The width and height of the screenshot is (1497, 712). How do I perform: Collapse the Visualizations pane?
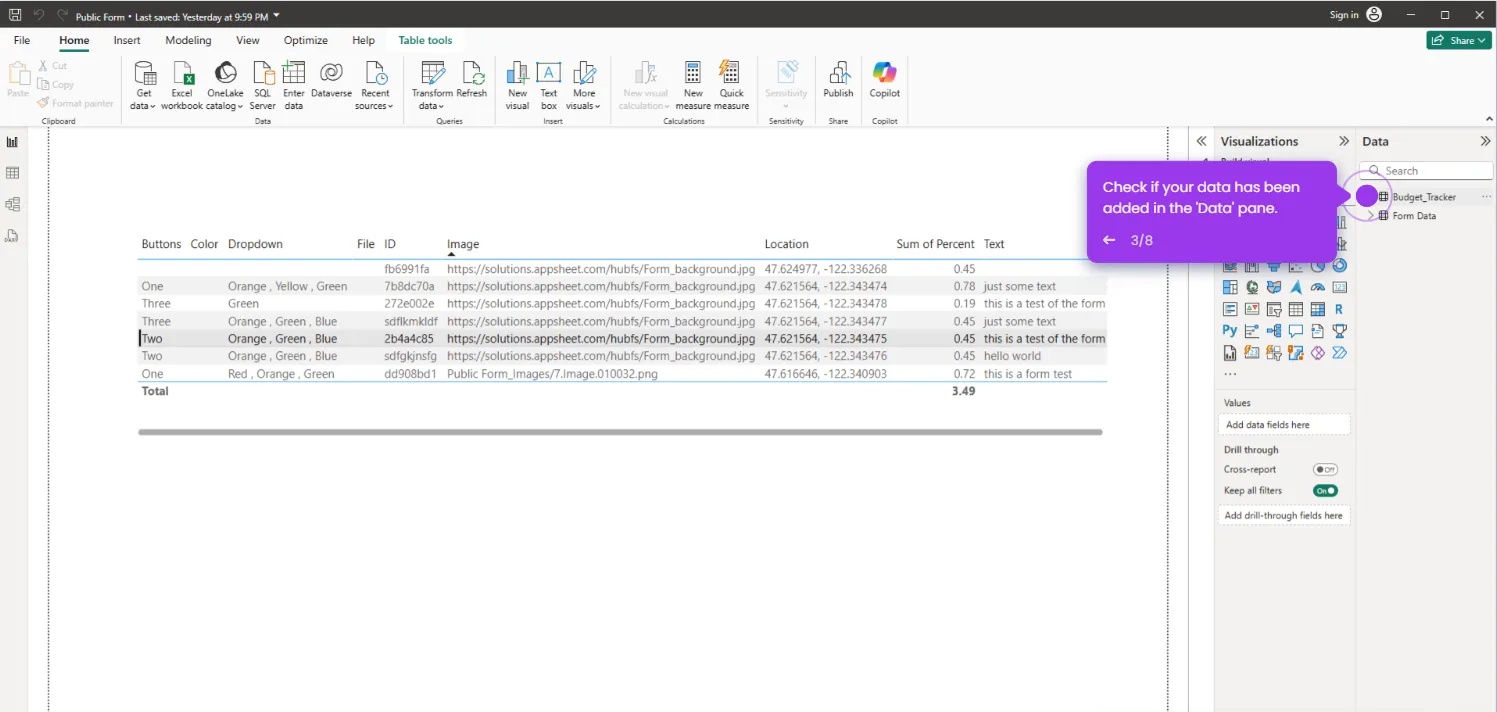tap(1344, 141)
